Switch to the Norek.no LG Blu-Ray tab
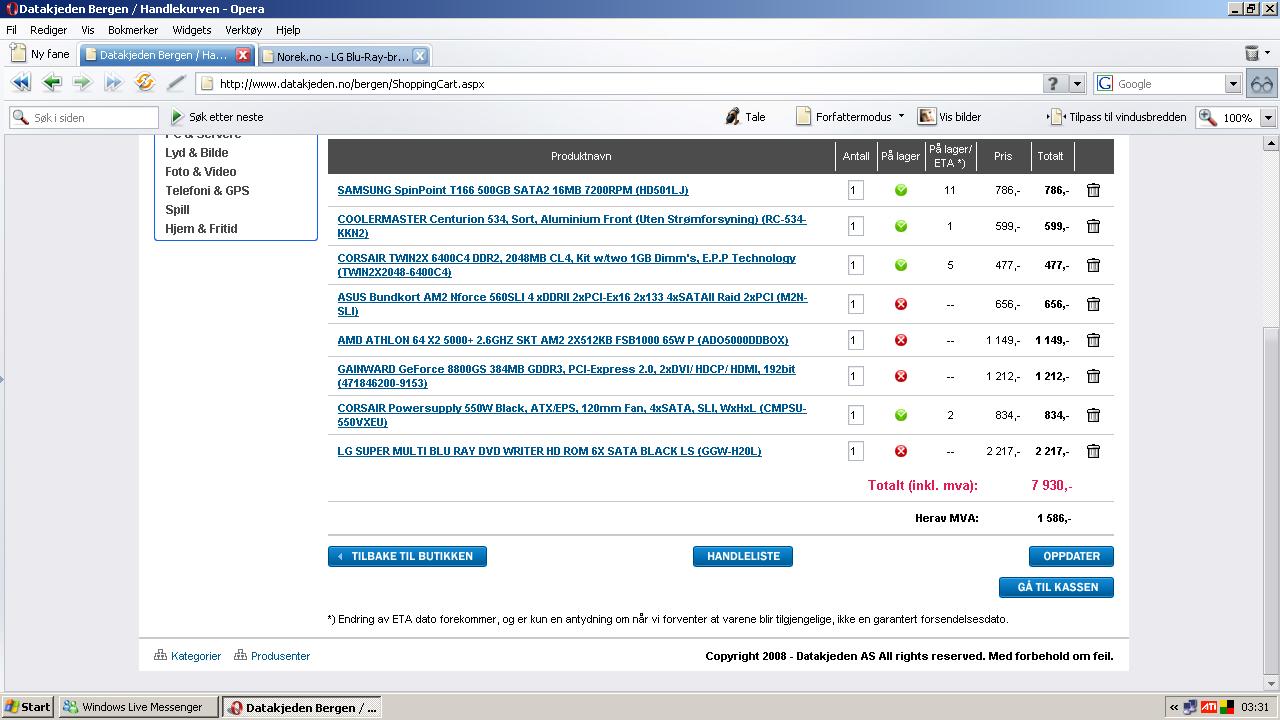The width and height of the screenshot is (1280, 720). pos(342,56)
